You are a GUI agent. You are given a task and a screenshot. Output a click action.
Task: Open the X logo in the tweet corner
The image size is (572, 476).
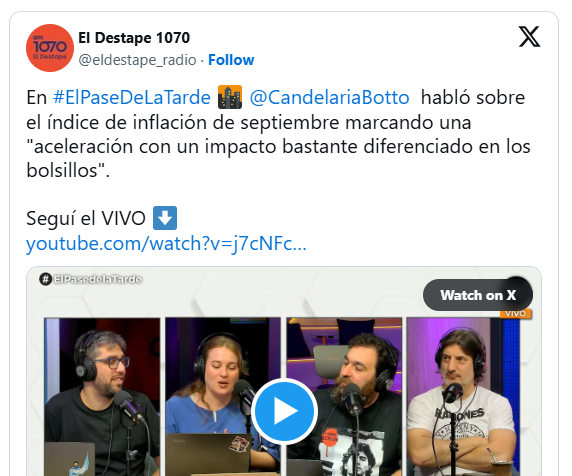point(529,36)
